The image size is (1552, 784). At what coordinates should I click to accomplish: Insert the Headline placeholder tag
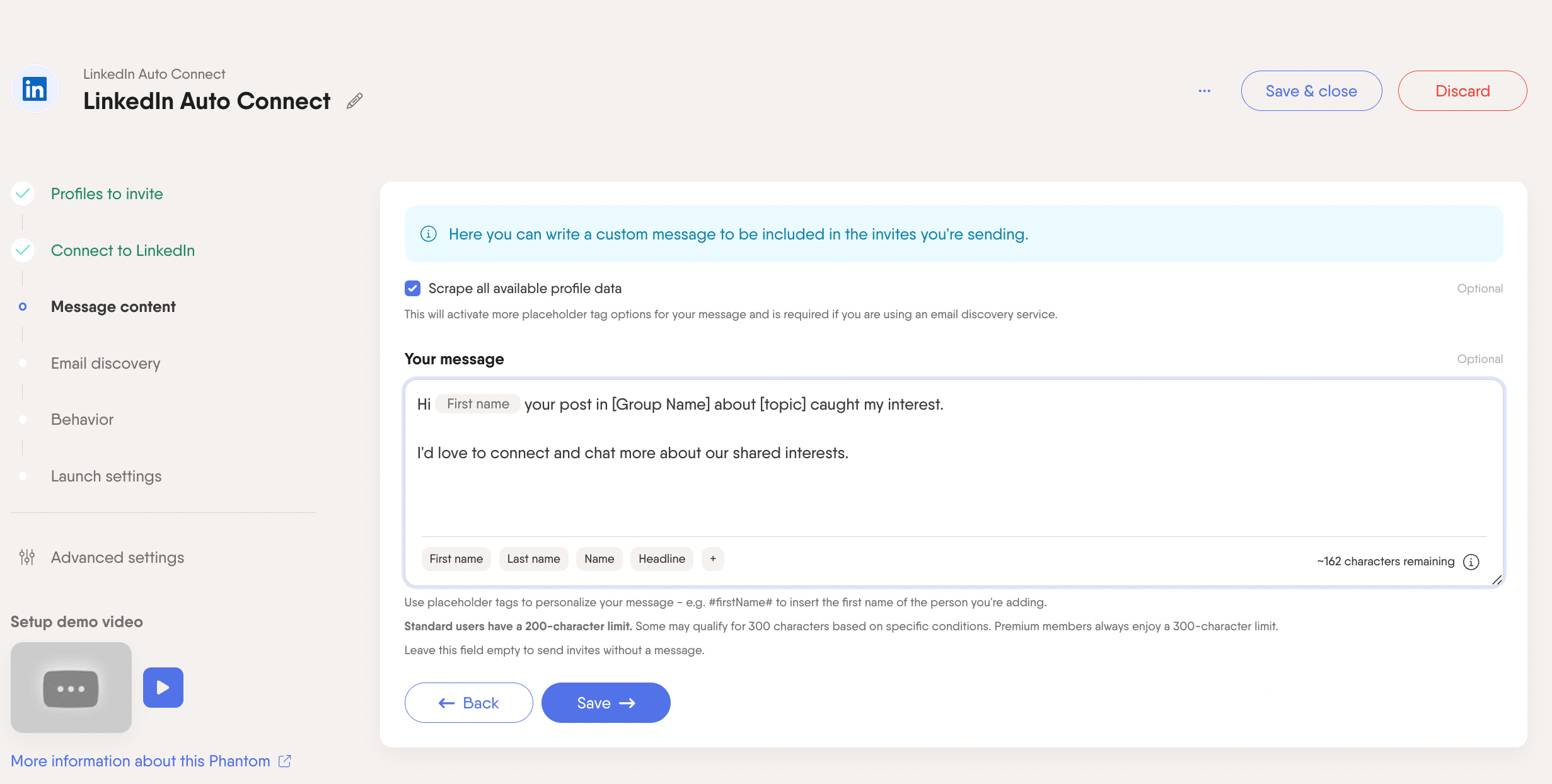(661, 559)
